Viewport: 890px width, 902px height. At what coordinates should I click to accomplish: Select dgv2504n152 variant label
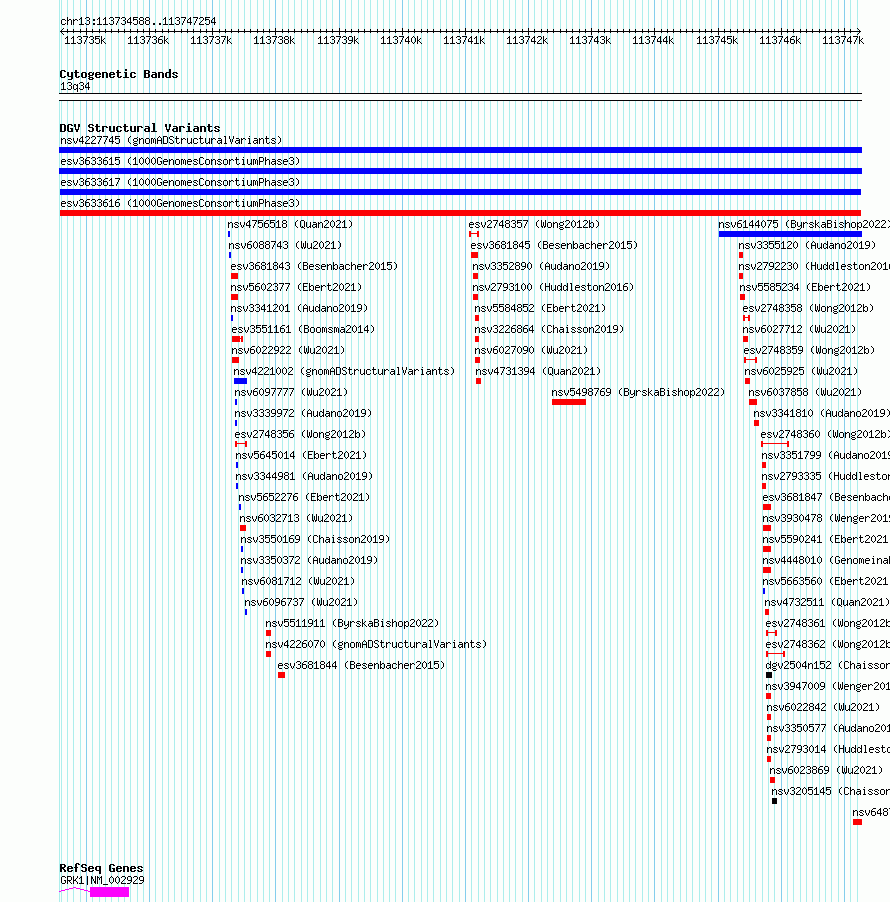(x=827, y=665)
